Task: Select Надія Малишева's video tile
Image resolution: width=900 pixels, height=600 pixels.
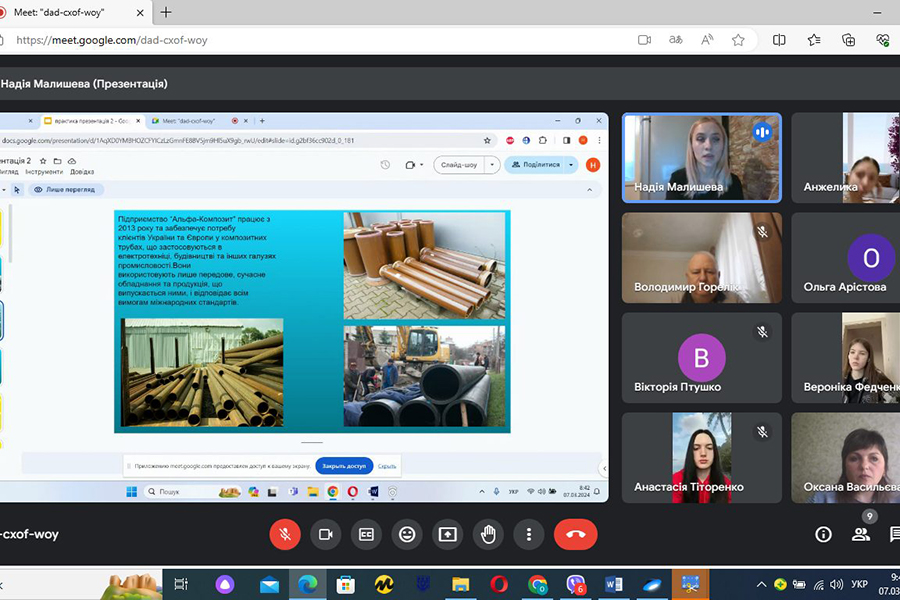Action: (701, 157)
